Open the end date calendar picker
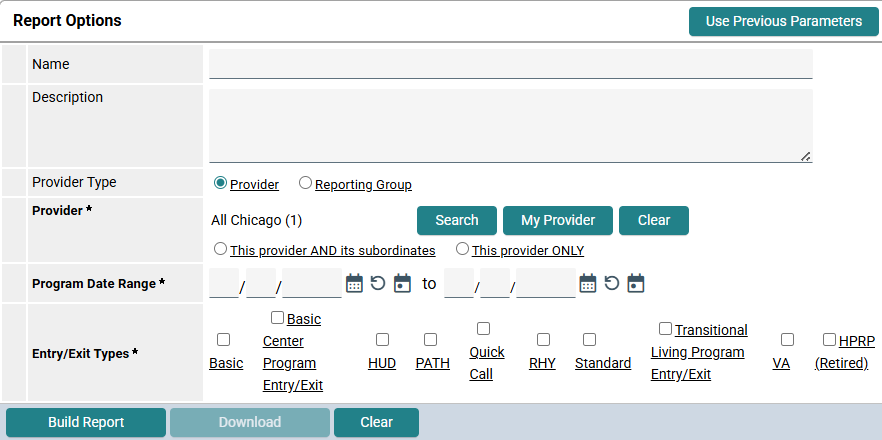 coord(588,283)
